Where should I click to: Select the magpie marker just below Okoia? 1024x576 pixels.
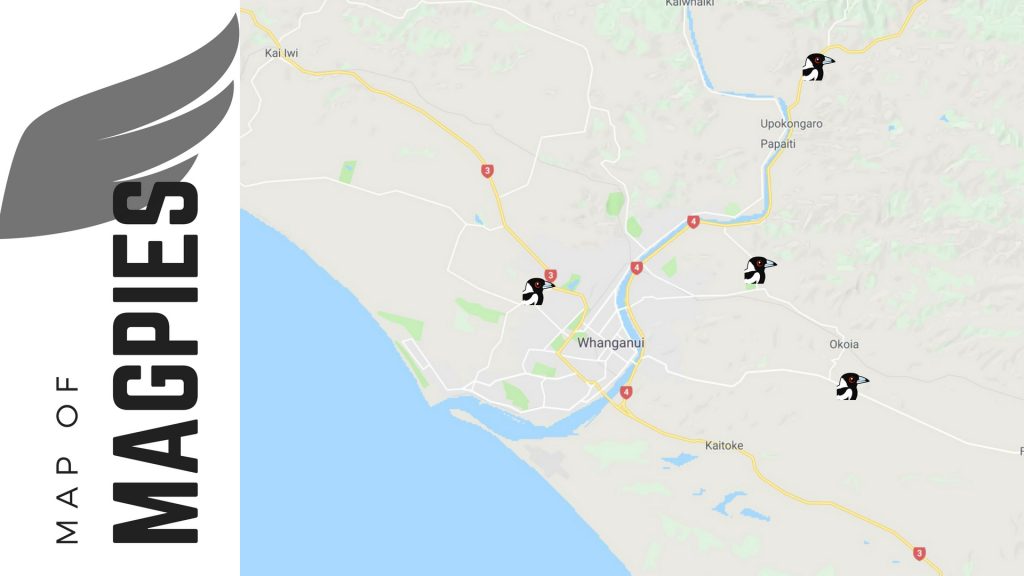(x=852, y=386)
